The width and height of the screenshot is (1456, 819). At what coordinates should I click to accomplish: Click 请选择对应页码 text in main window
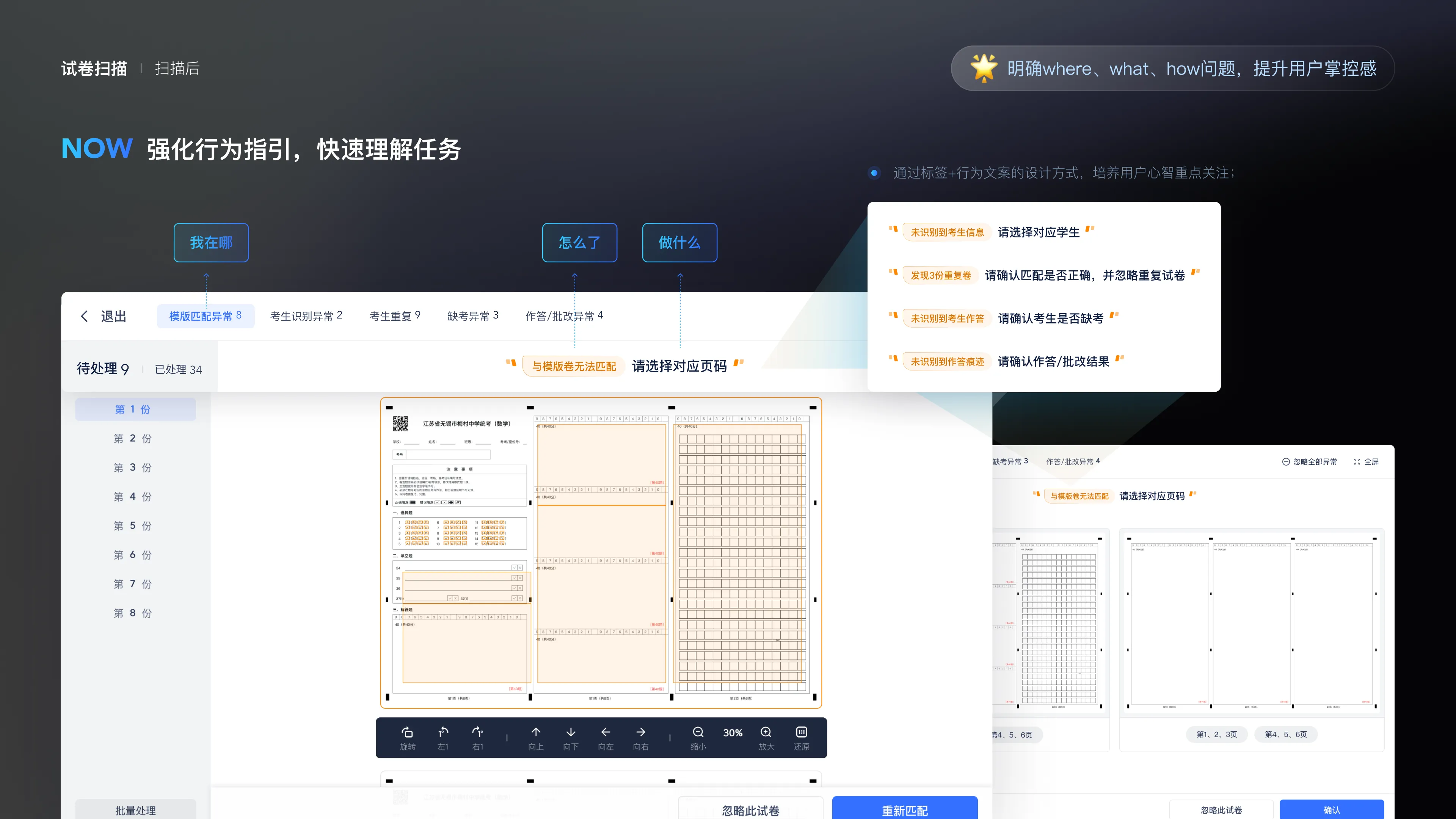click(679, 366)
